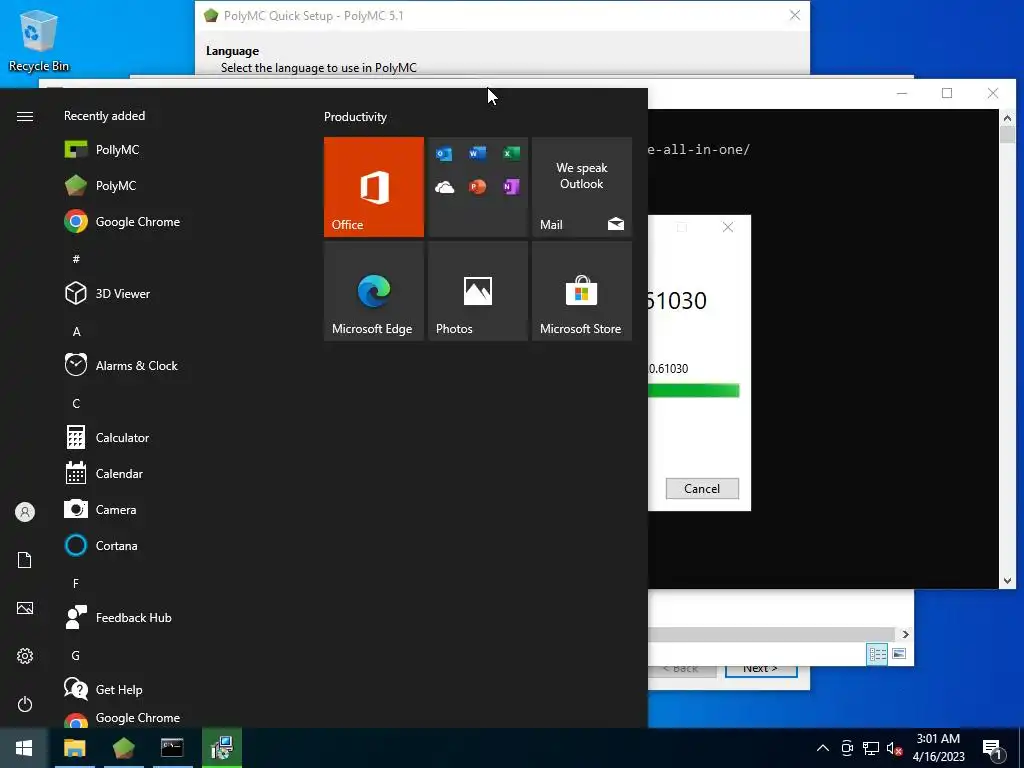Jump to the 'G' letter group header
This screenshot has width=1024, height=768.
coord(76,655)
